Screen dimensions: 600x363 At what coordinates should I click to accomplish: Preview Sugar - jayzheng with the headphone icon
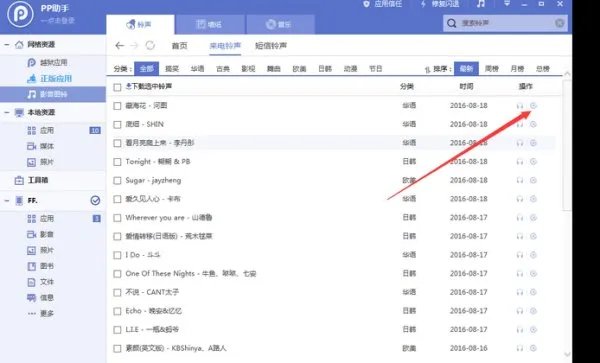tap(520, 181)
